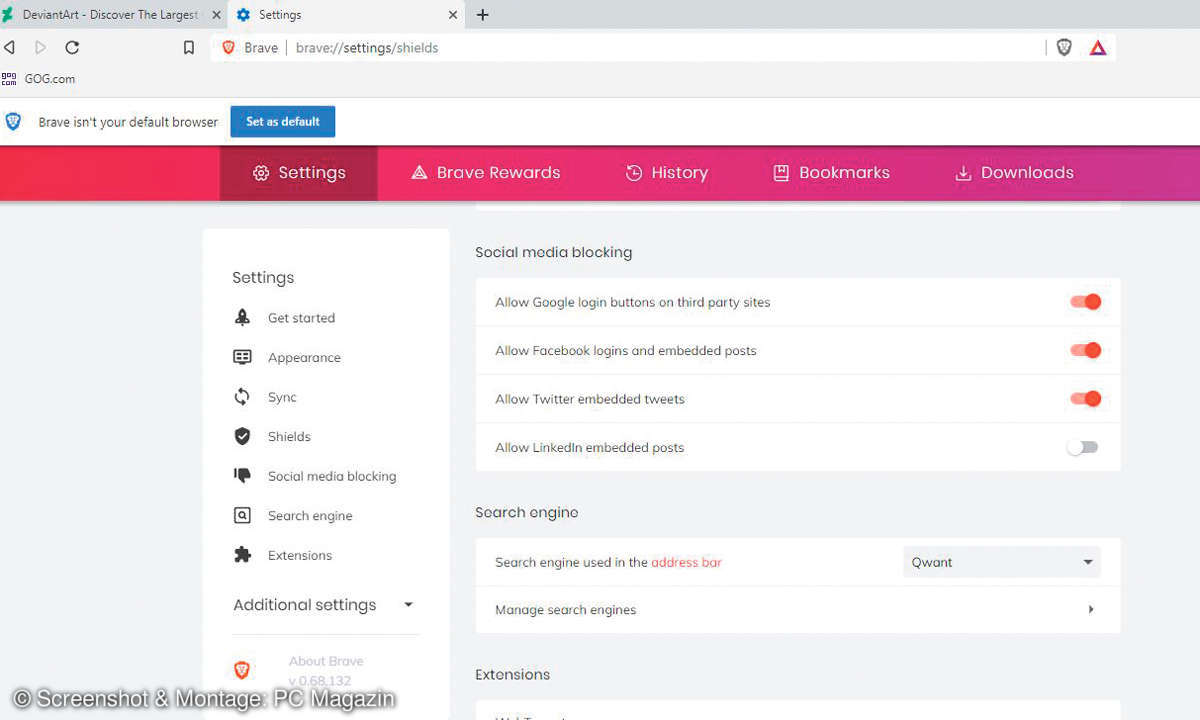Screen dimensions: 1200x720
Task: Reload the page with refresh icon
Action: point(72,47)
